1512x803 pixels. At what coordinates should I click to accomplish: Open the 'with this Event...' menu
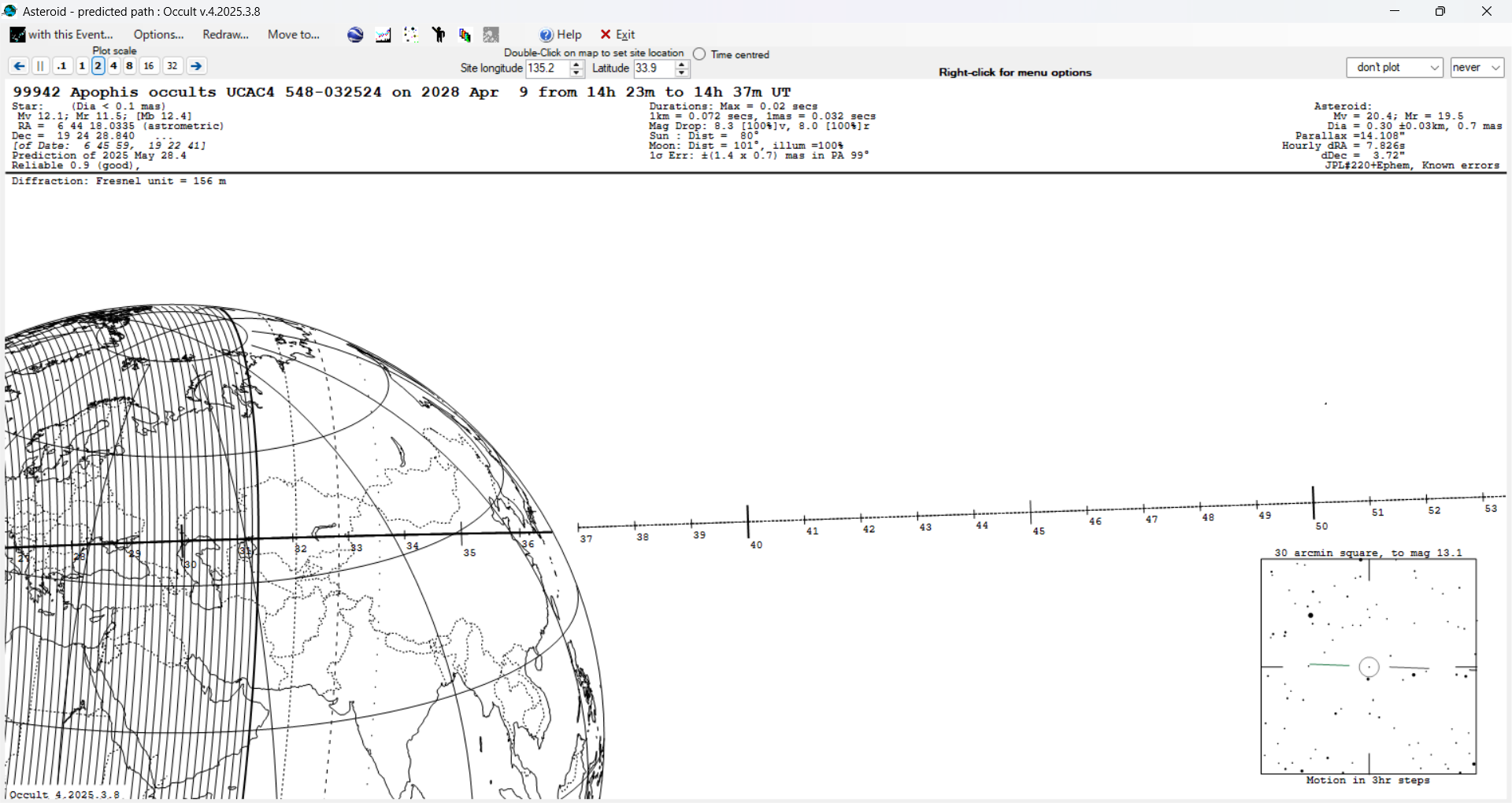point(62,35)
